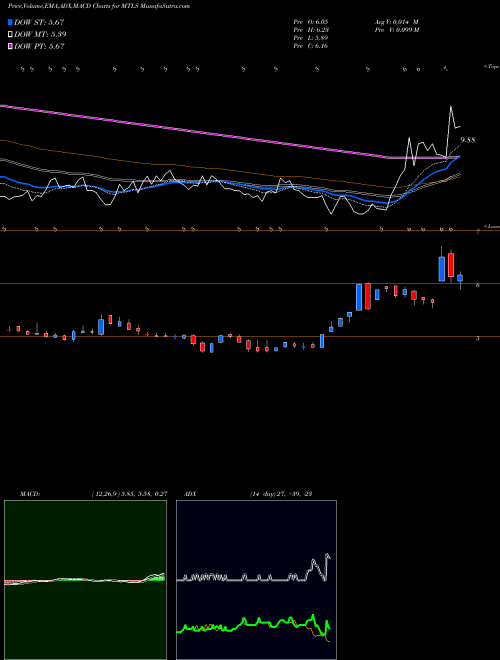This screenshot has height=660, width=500.
Task: Click the blue DOW ST legend swatch
Action: (x=11, y=22)
